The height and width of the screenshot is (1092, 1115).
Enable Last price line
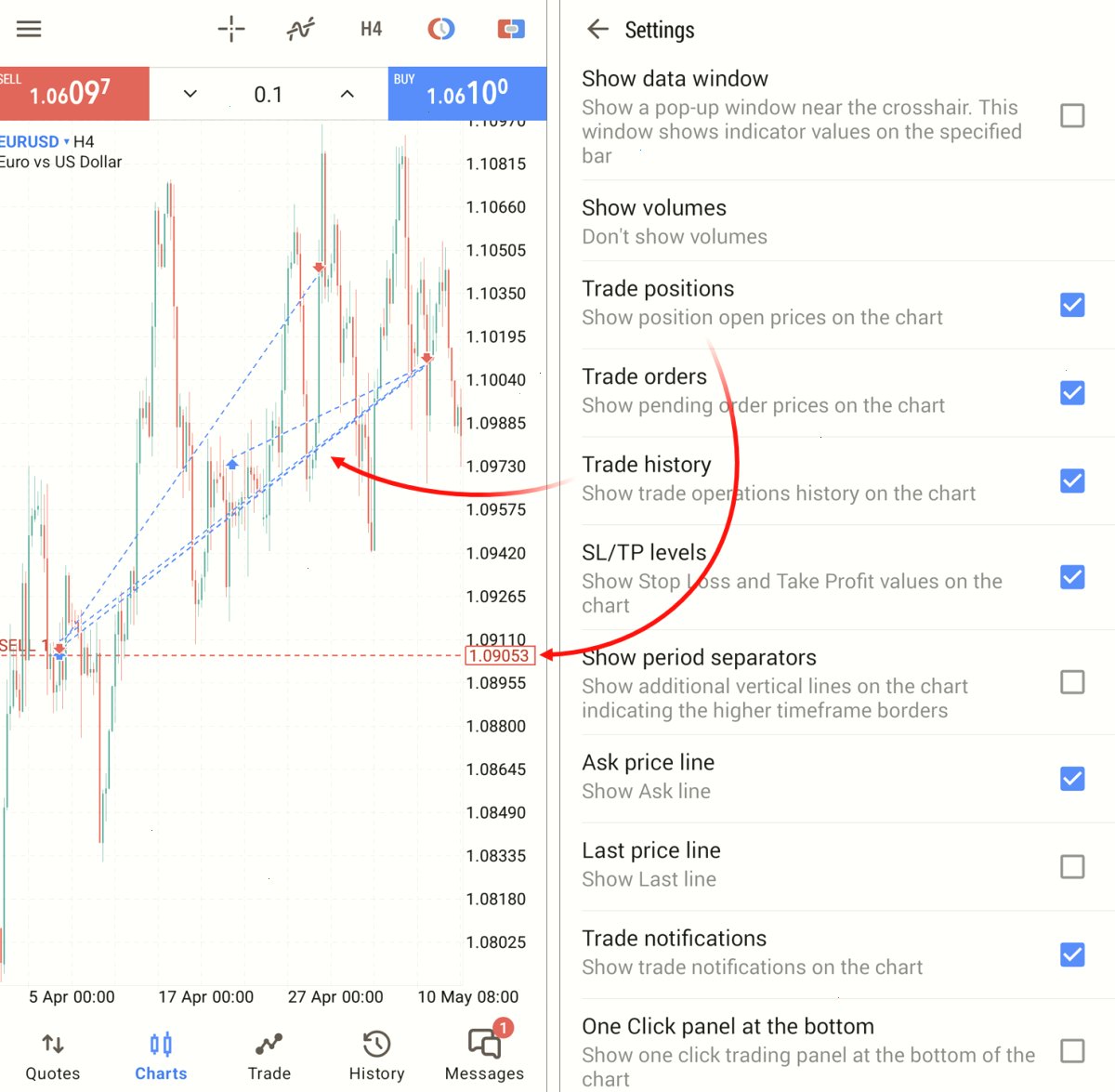tap(1072, 866)
